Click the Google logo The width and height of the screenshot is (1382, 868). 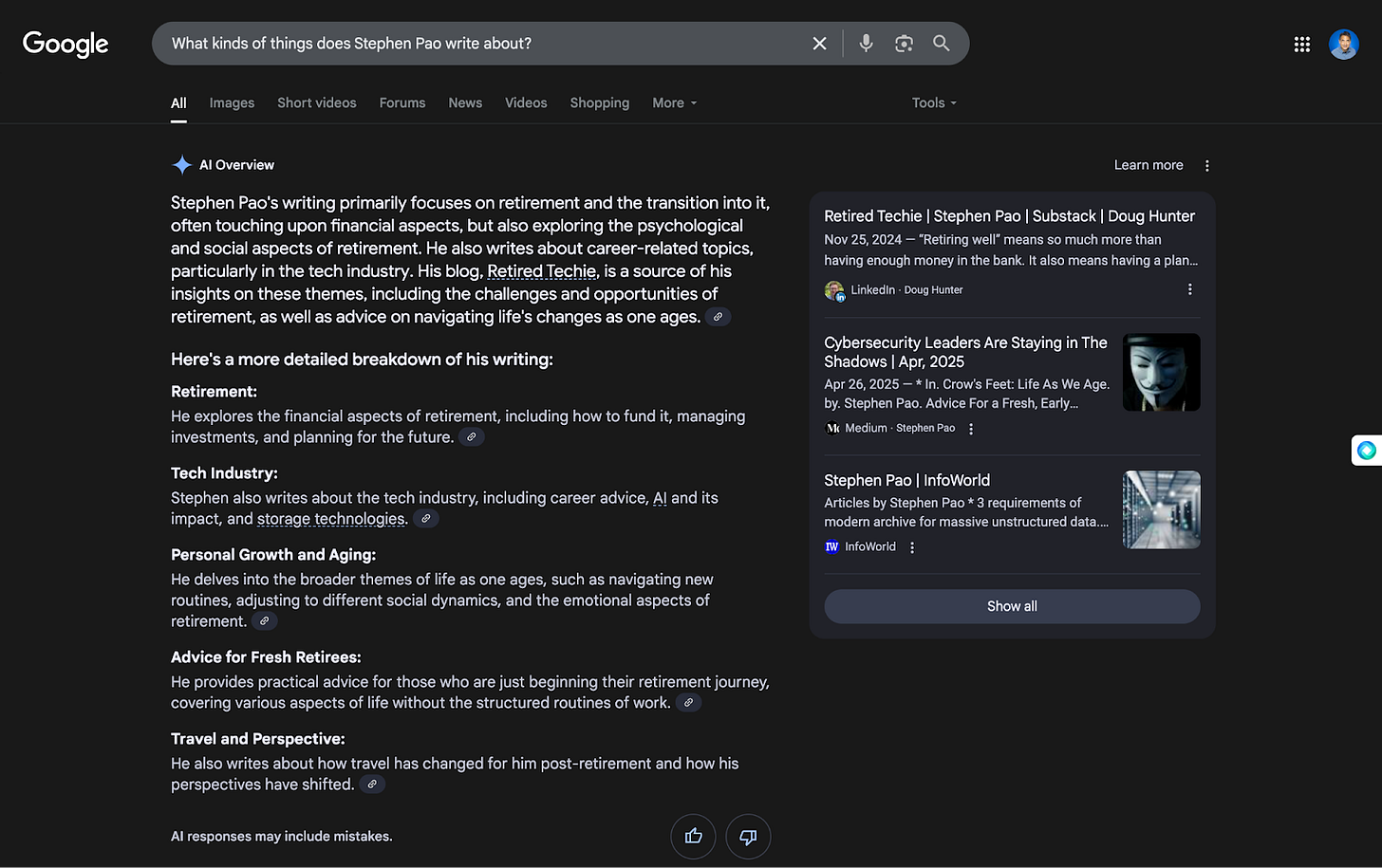pyautogui.click(x=65, y=44)
